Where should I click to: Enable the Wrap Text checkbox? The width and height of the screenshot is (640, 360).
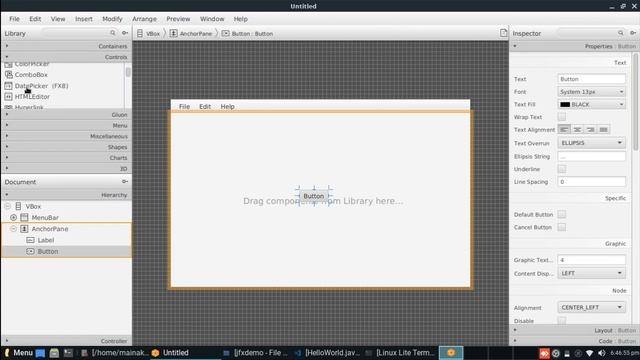pyautogui.click(x=562, y=117)
